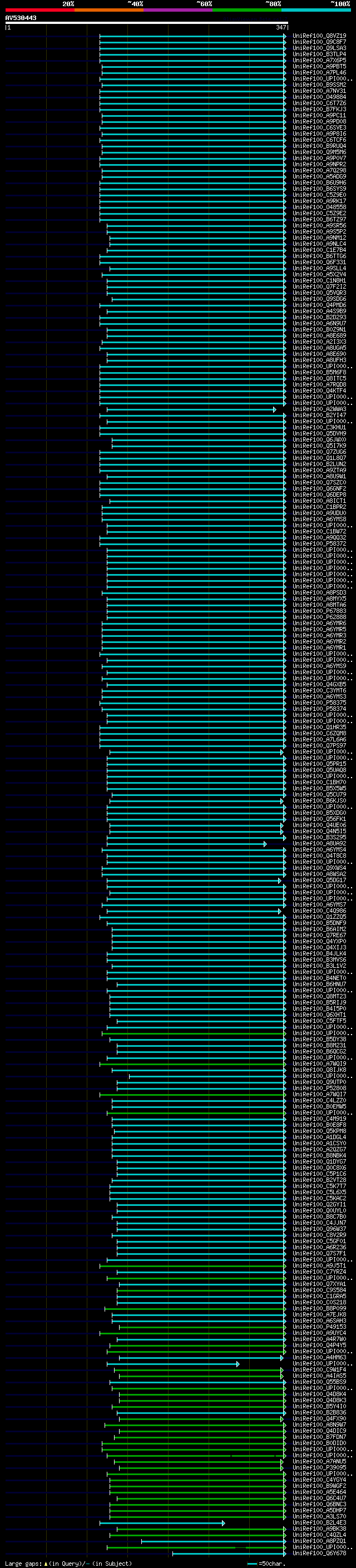Open hit UniRef100_B7FKJ3

click(x=319, y=110)
